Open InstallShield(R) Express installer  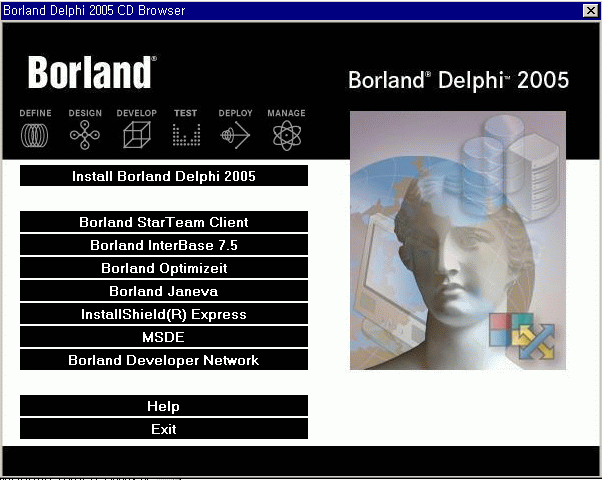pyautogui.click(x=164, y=314)
